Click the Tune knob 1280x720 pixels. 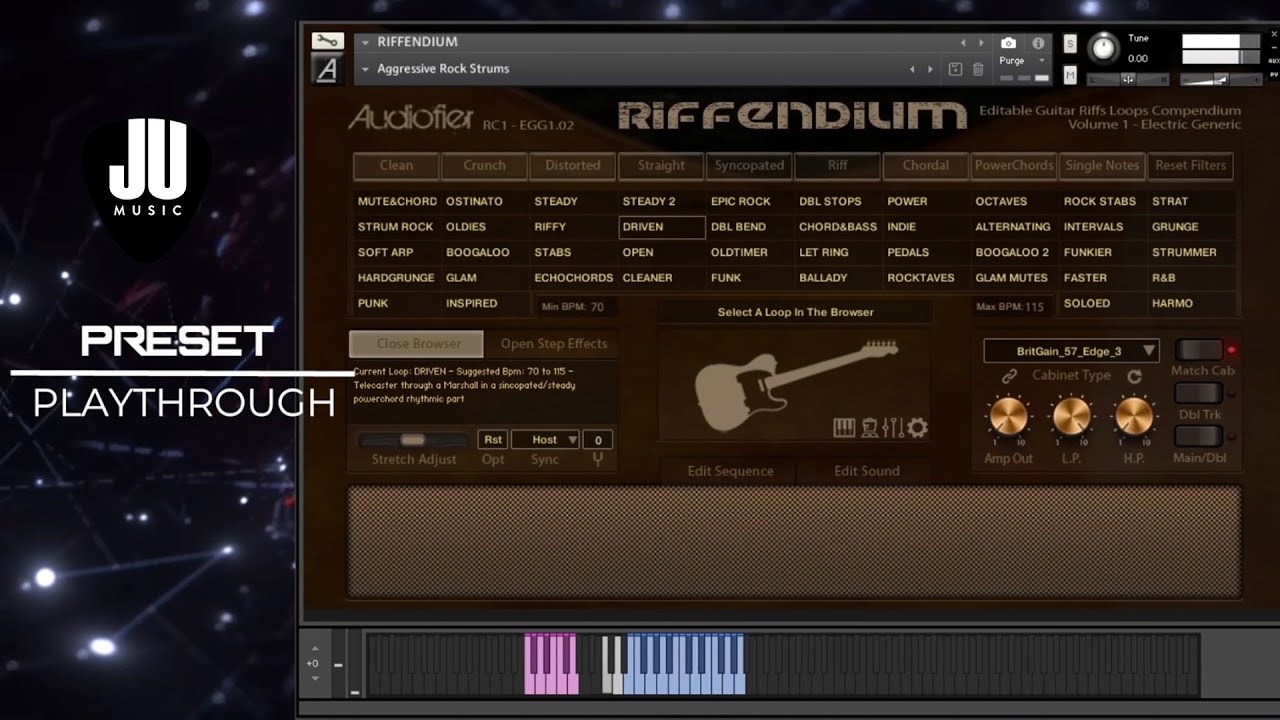point(1103,48)
